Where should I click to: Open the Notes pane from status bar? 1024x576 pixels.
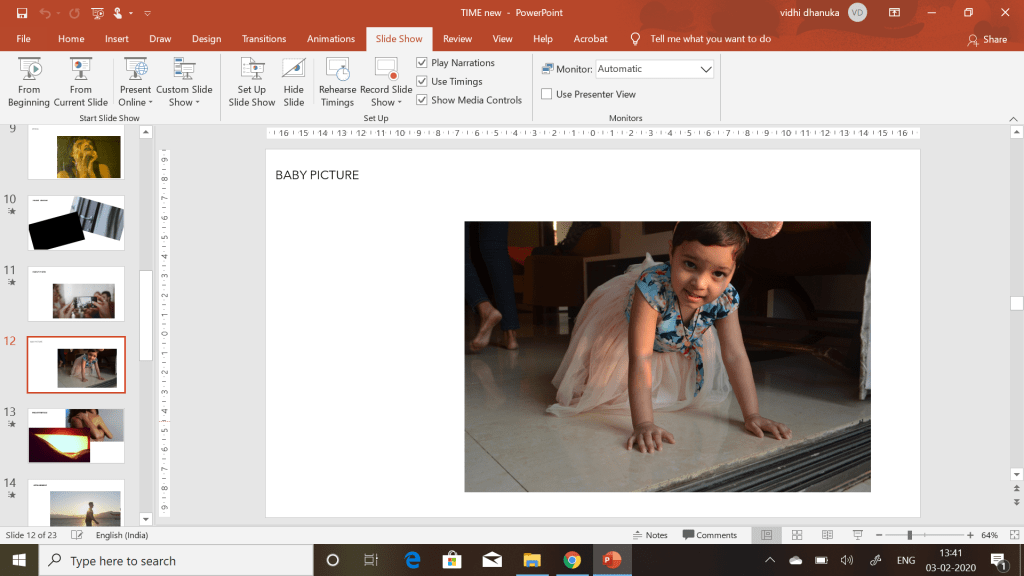pyautogui.click(x=650, y=535)
